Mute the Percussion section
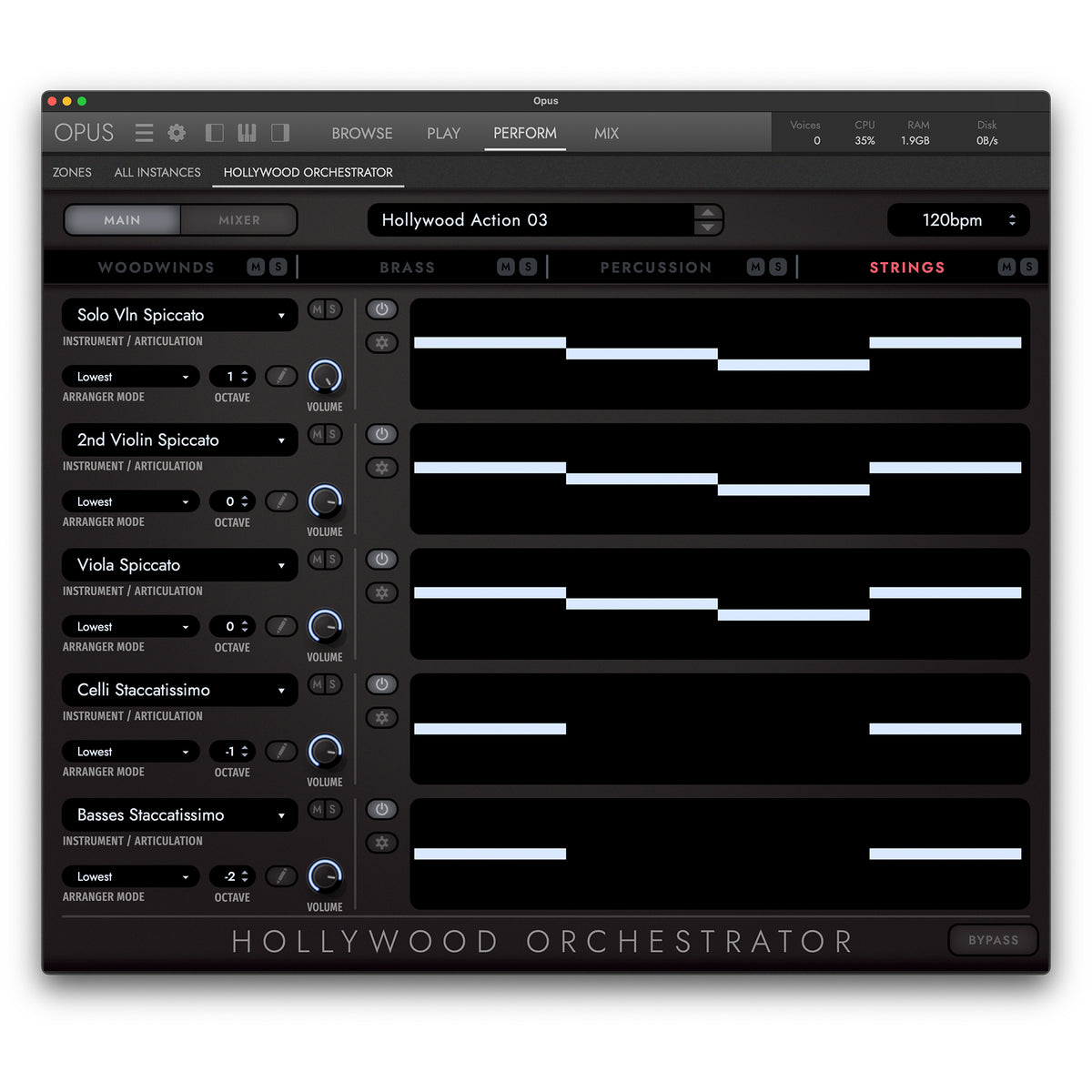The height and width of the screenshot is (1092, 1092). pos(755,267)
